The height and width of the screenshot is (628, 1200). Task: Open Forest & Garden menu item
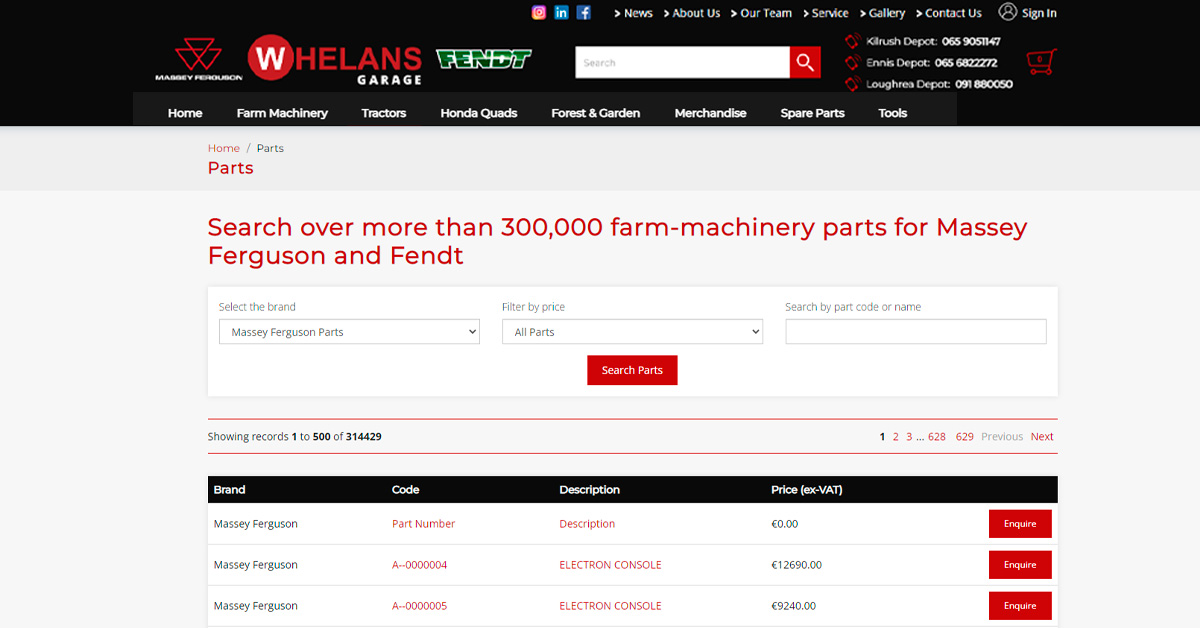596,113
